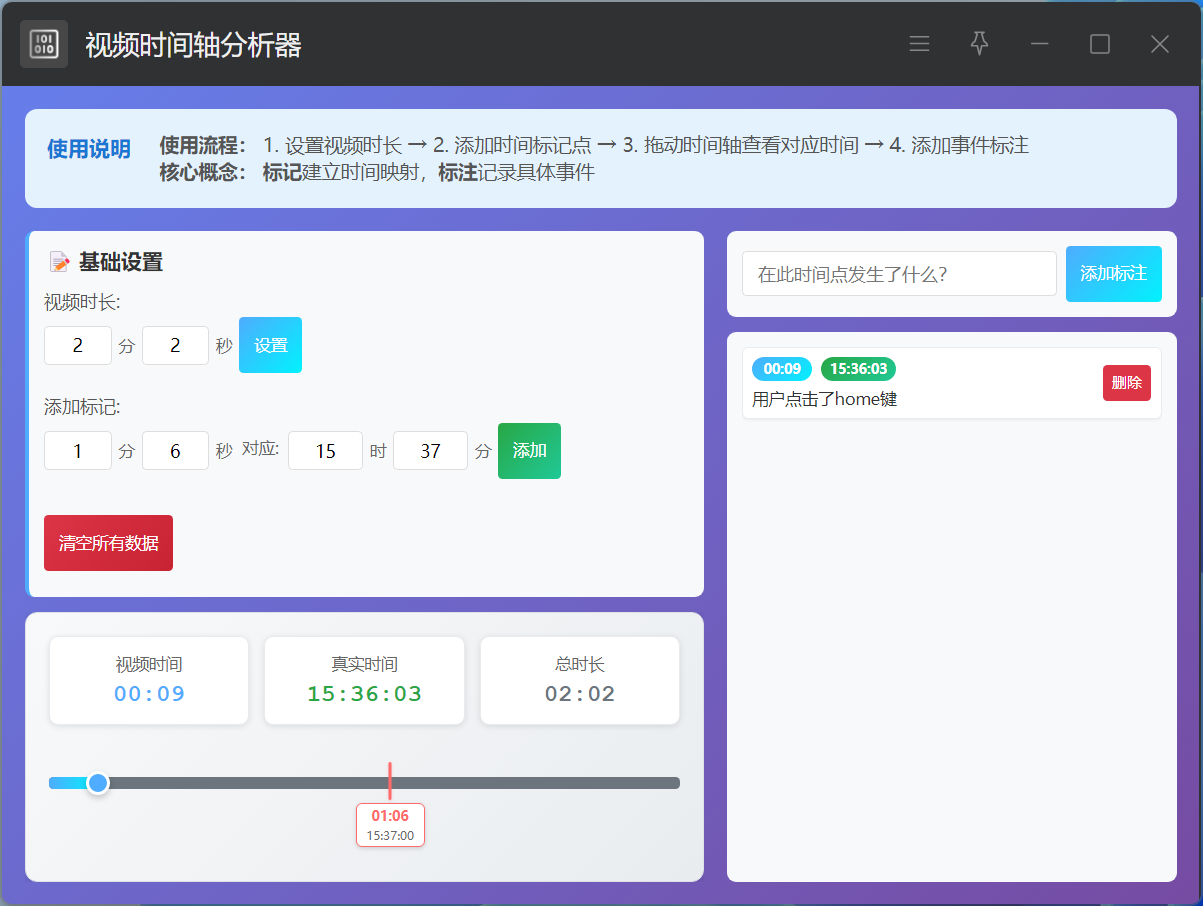Click the 添加标注 button
The width and height of the screenshot is (1203, 906).
pyautogui.click(x=1113, y=274)
